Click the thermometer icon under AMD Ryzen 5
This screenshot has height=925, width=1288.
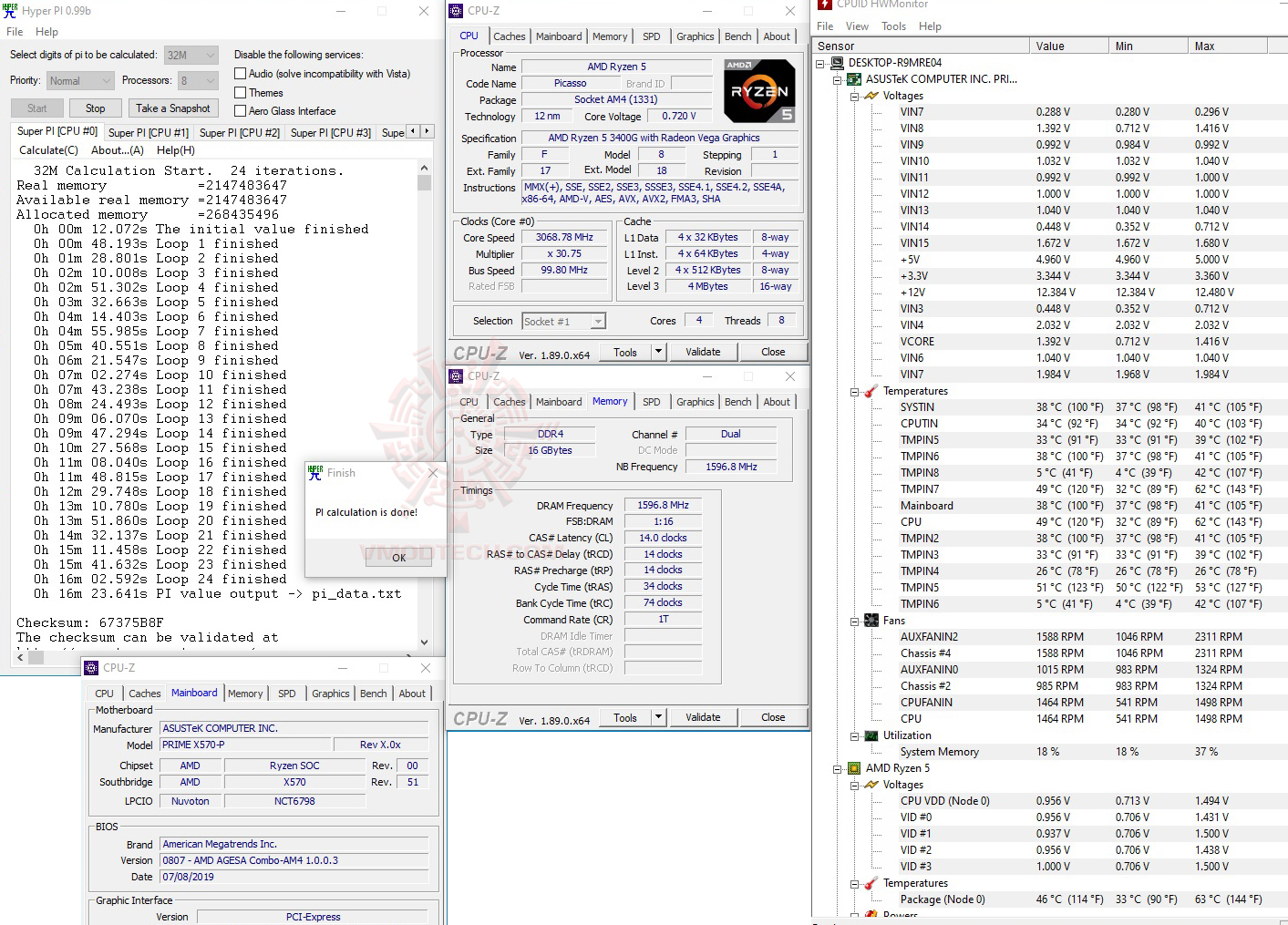871,883
